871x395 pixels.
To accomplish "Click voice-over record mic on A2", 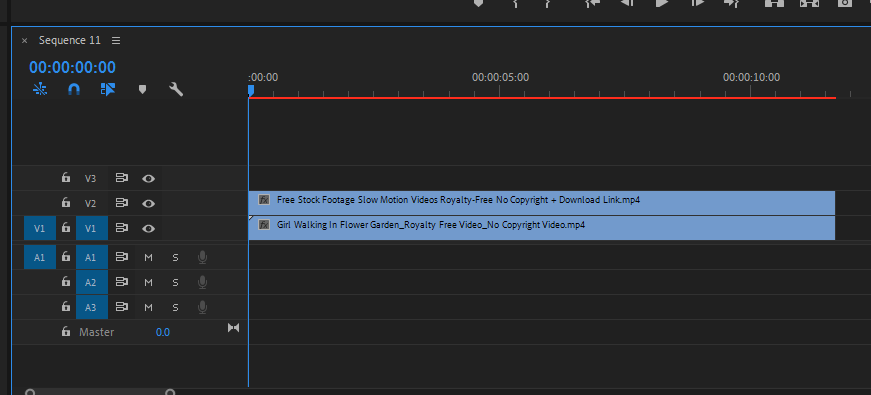I will click(203, 282).
